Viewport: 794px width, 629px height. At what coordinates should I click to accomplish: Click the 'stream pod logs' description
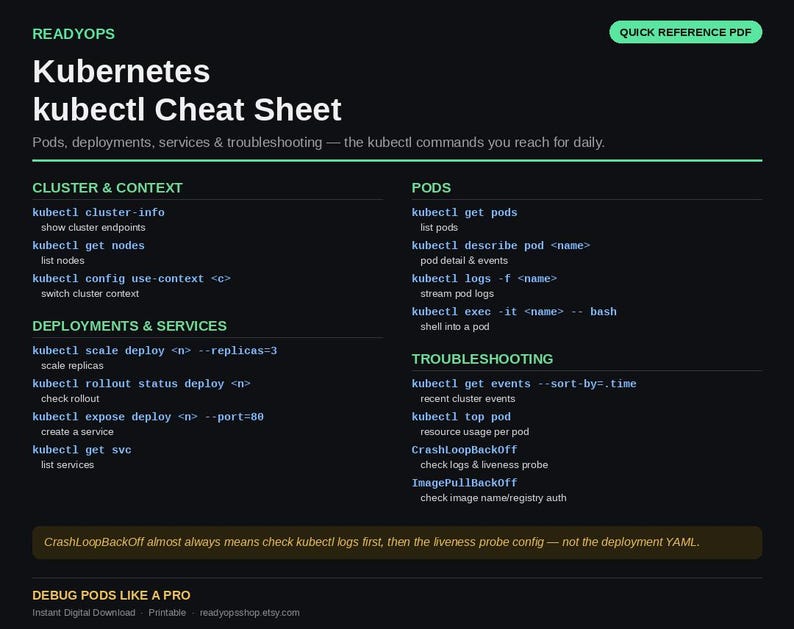point(457,294)
